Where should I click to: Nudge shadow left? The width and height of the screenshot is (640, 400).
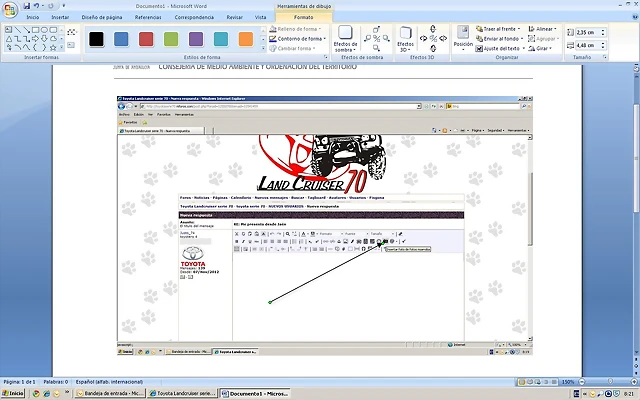(x=367, y=38)
